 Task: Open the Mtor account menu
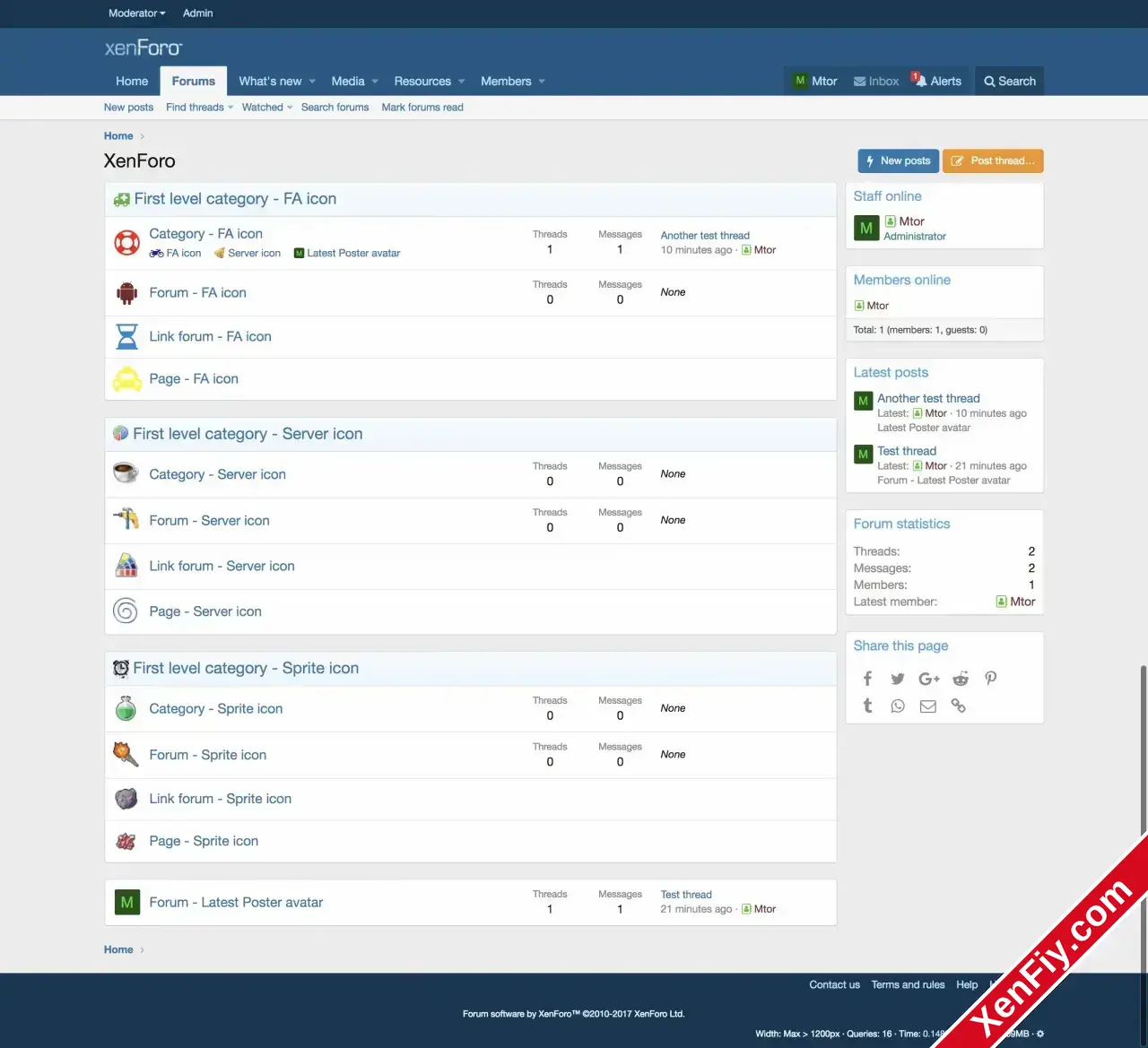(x=815, y=82)
